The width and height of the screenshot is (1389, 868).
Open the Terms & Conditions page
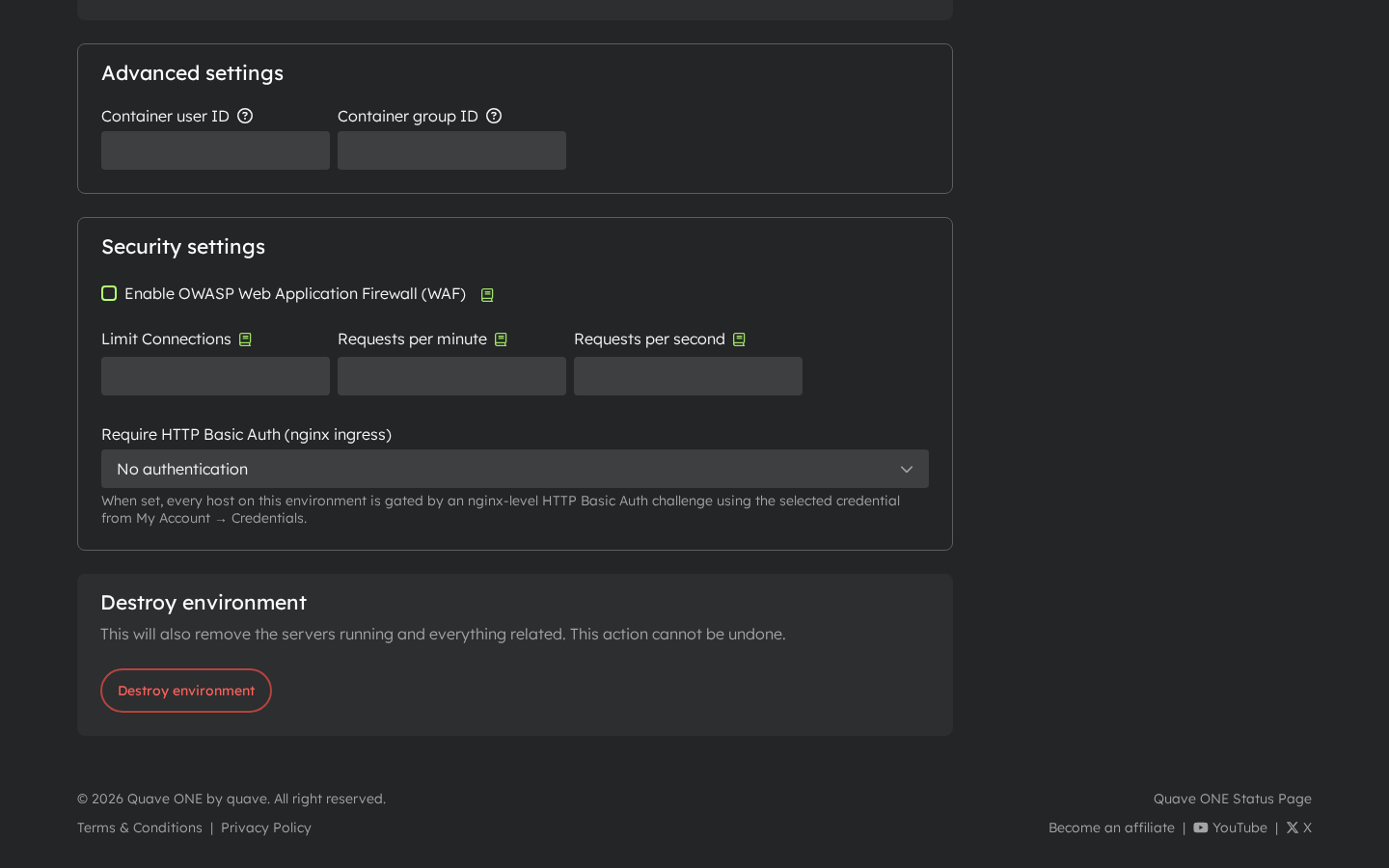pyautogui.click(x=139, y=827)
